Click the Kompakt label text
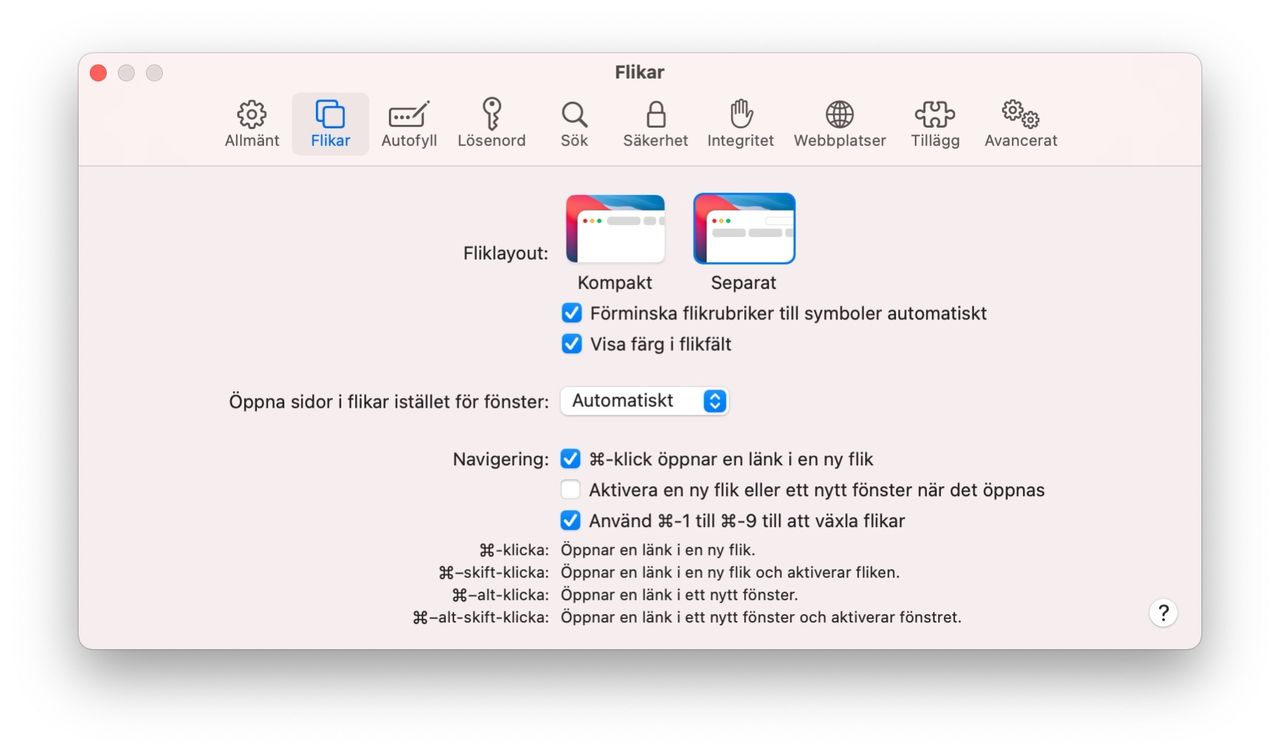 tap(615, 283)
